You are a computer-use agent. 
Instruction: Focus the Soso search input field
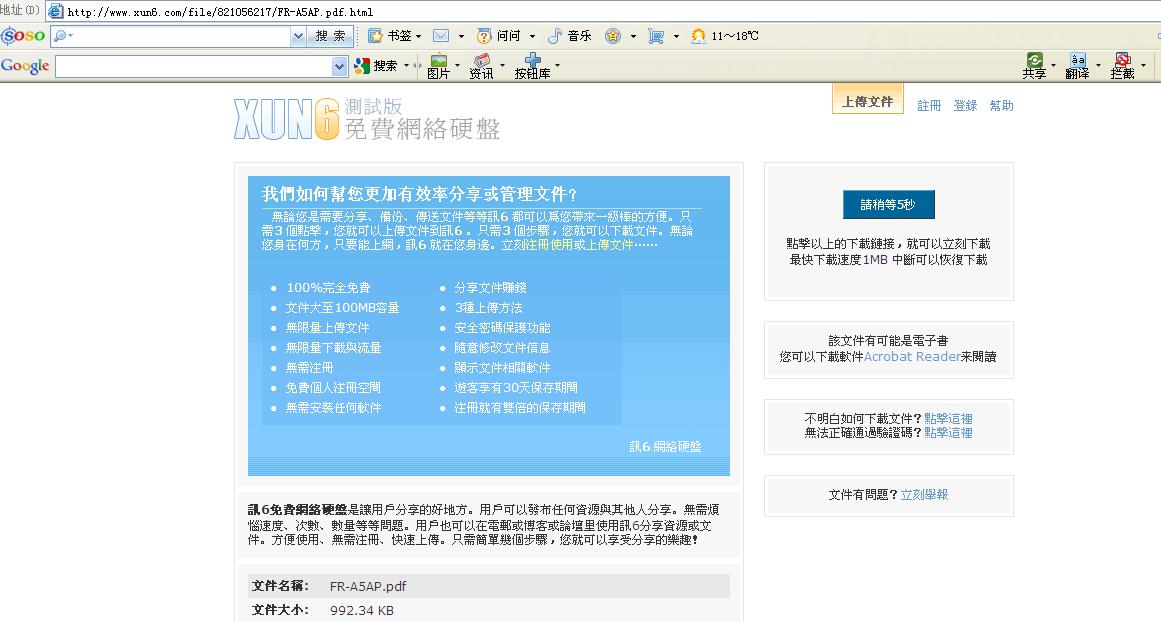click(180, 36)
